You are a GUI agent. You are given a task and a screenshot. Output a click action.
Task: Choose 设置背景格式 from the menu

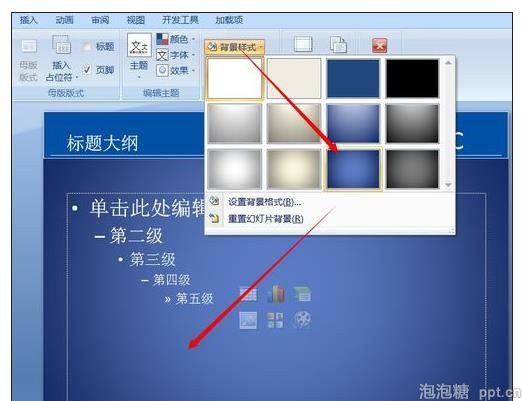[265, 202]
